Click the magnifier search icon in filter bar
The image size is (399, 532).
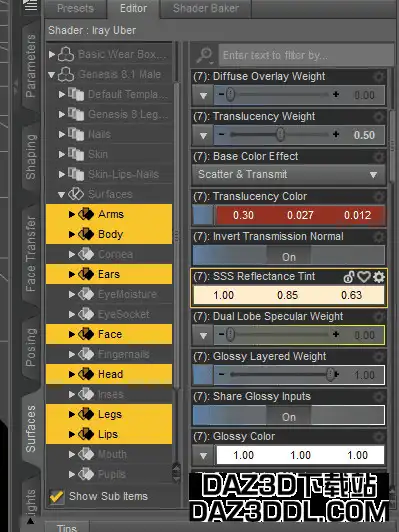click(205, 55)
